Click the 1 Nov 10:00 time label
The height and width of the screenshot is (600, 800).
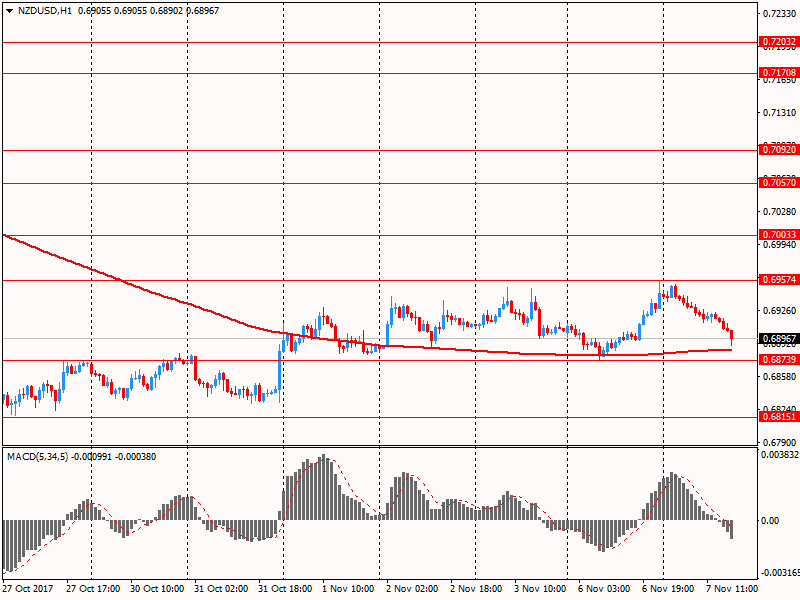tap(348, 588)
